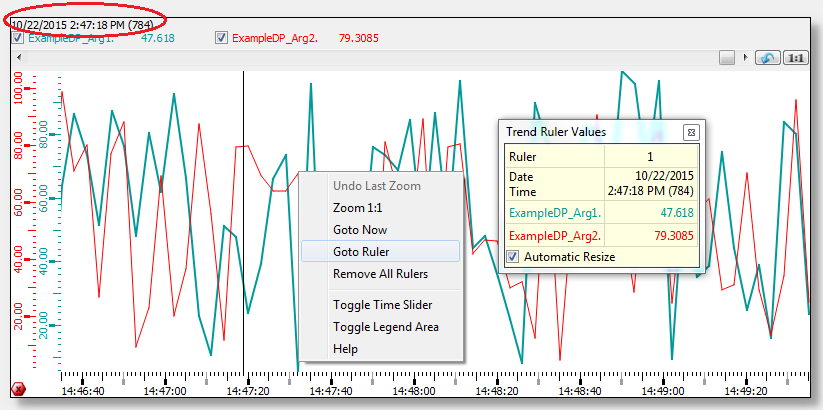Open Help from the context menu
Viewport: 823px width, 410px height.
(x=345, y=349)
